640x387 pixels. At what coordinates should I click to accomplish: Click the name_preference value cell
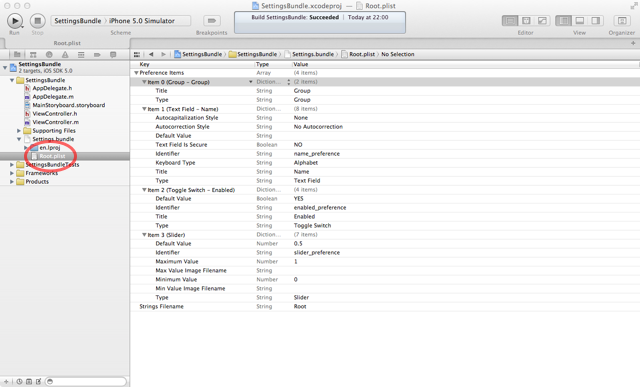pos(317,154)
